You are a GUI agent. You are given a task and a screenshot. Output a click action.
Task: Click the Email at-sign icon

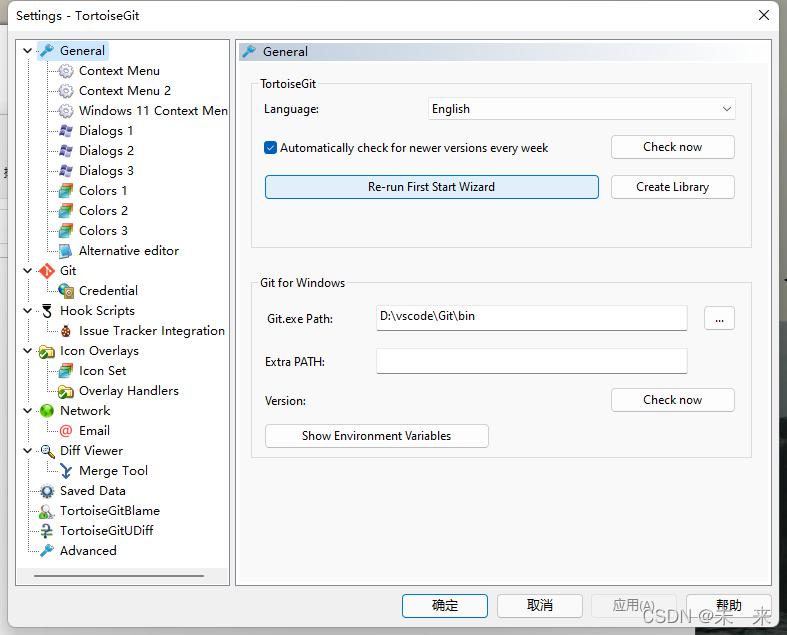click(66, 431)
